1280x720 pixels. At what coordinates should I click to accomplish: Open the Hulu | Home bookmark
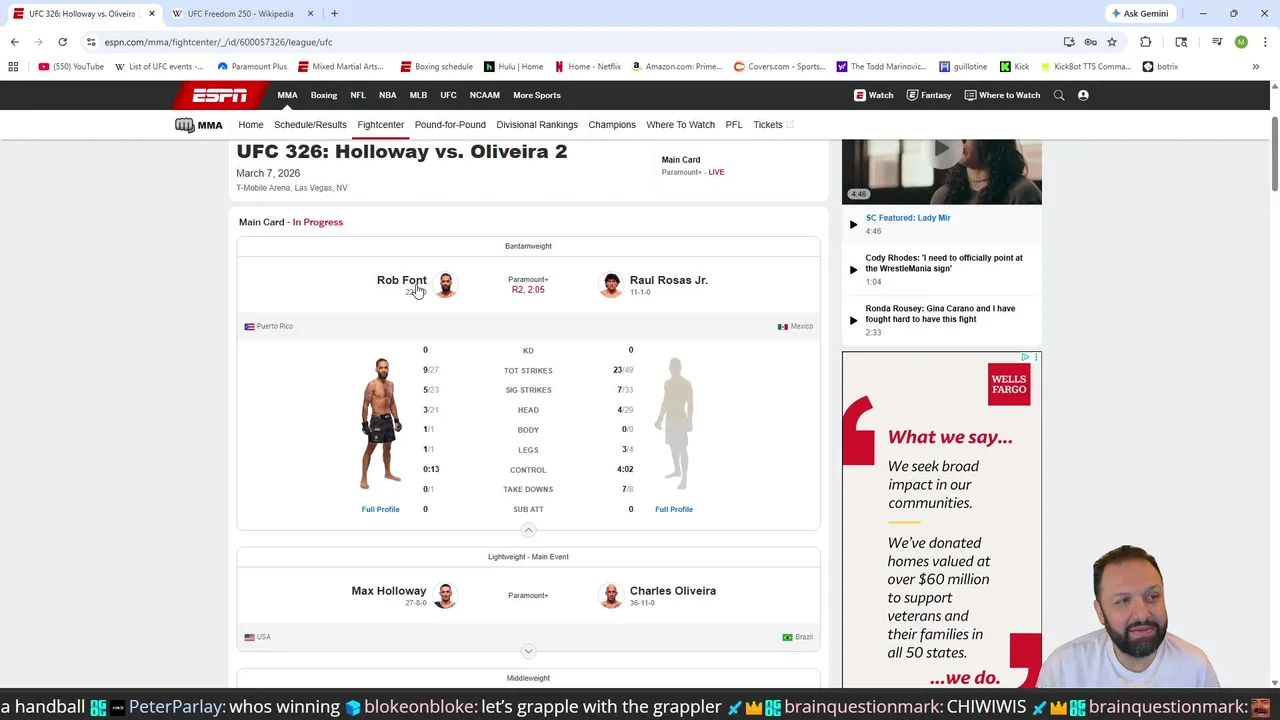(514, 67)
